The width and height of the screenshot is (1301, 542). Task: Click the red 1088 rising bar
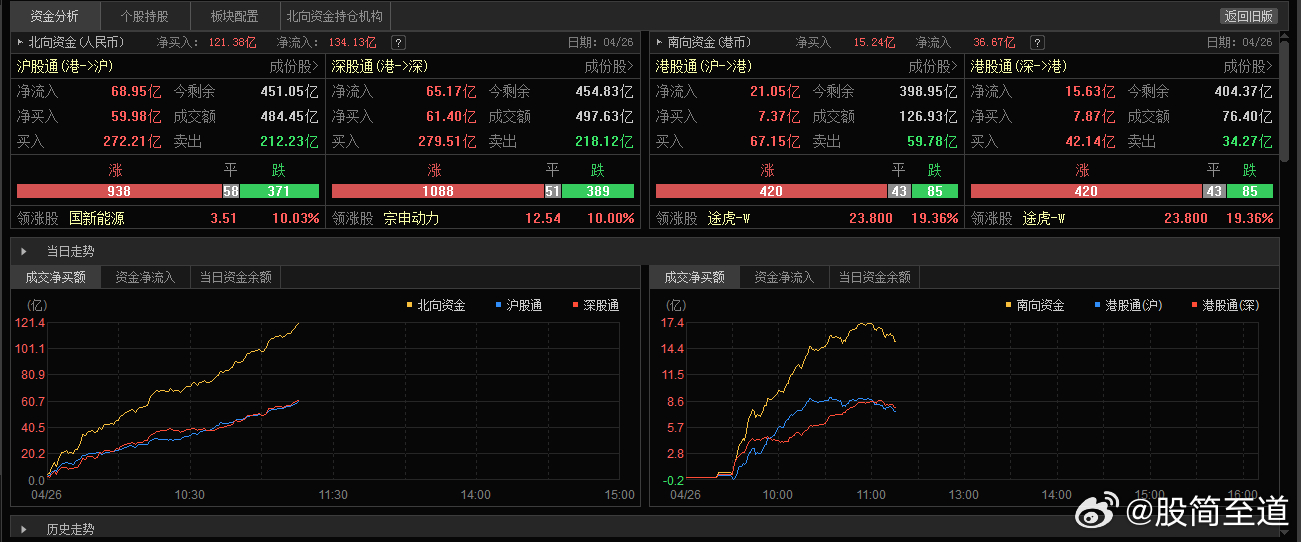pyautogui.click(x=437, y=191)
